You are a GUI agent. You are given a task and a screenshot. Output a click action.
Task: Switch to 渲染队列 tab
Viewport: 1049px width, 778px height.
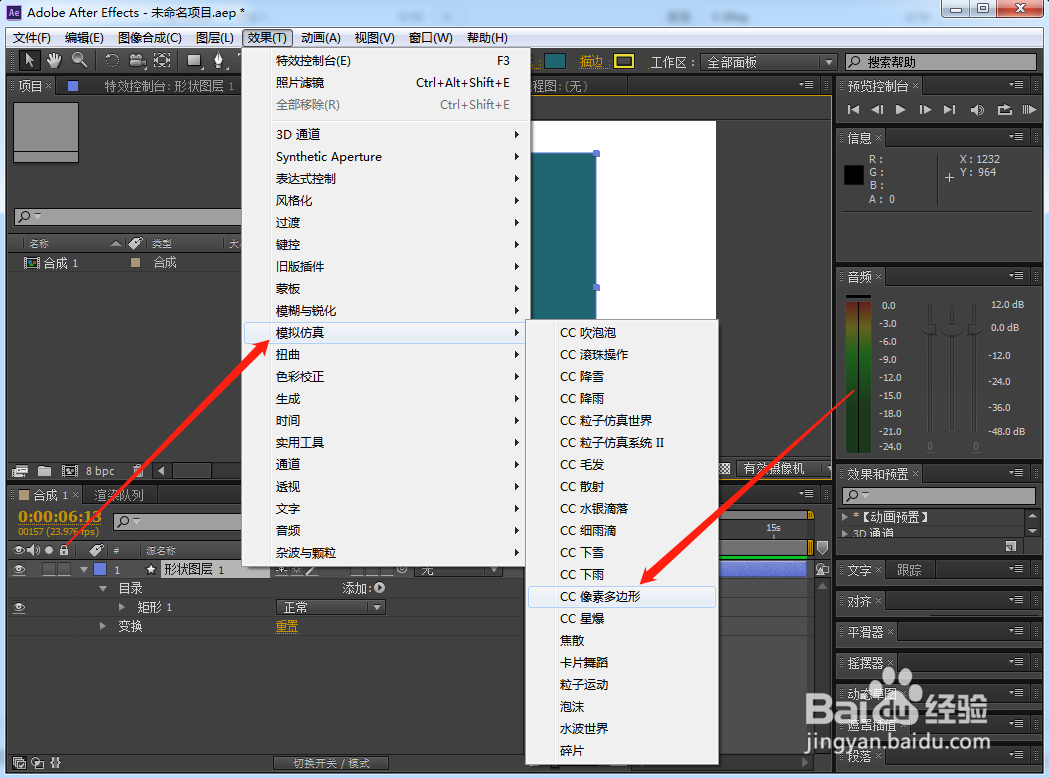(119, 495)
